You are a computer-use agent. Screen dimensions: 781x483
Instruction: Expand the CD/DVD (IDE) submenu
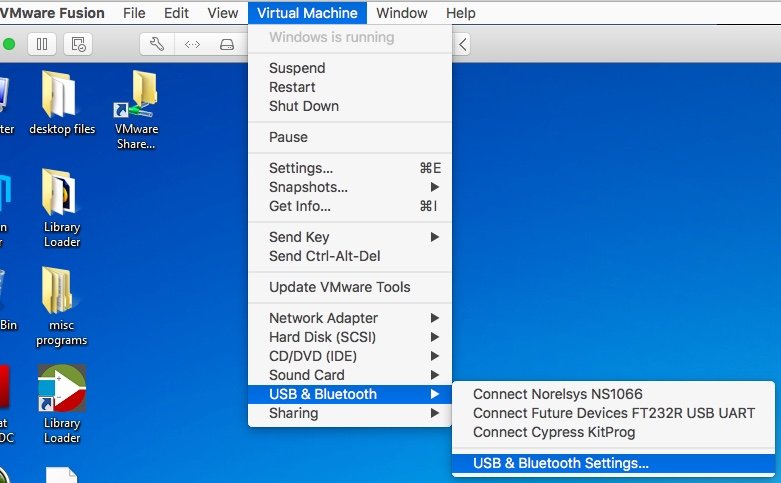(x=350, y=356)
